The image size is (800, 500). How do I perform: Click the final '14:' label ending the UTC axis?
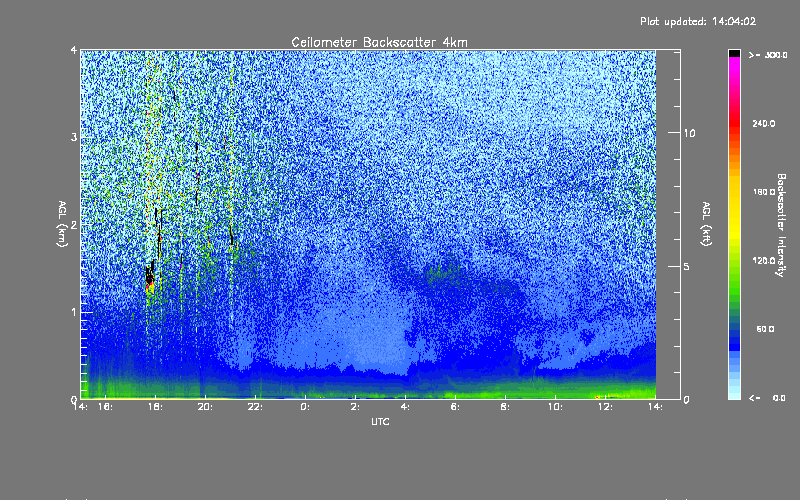(x=655, y=407)
